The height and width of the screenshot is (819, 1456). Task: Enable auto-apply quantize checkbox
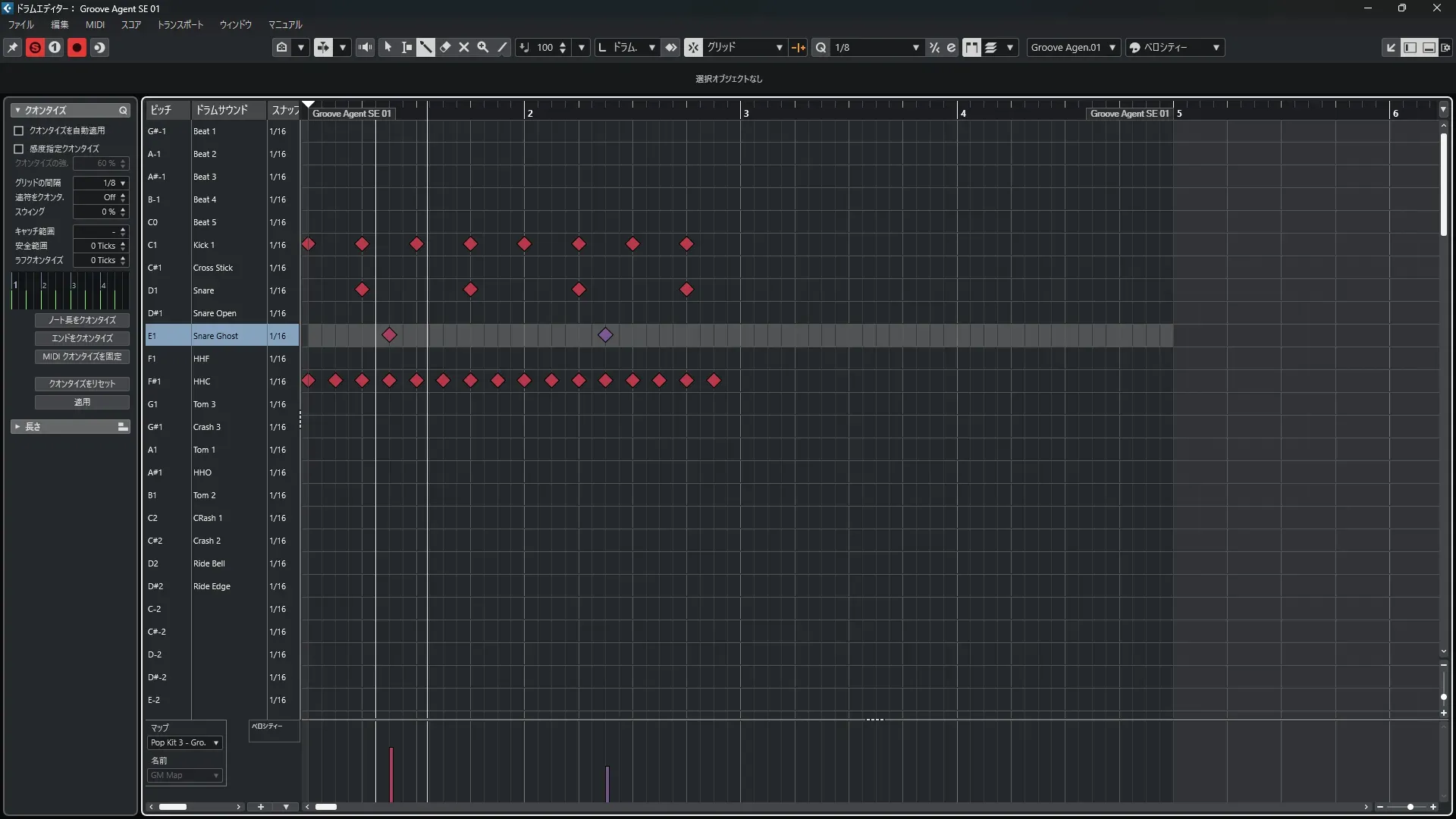click(19, 130)
